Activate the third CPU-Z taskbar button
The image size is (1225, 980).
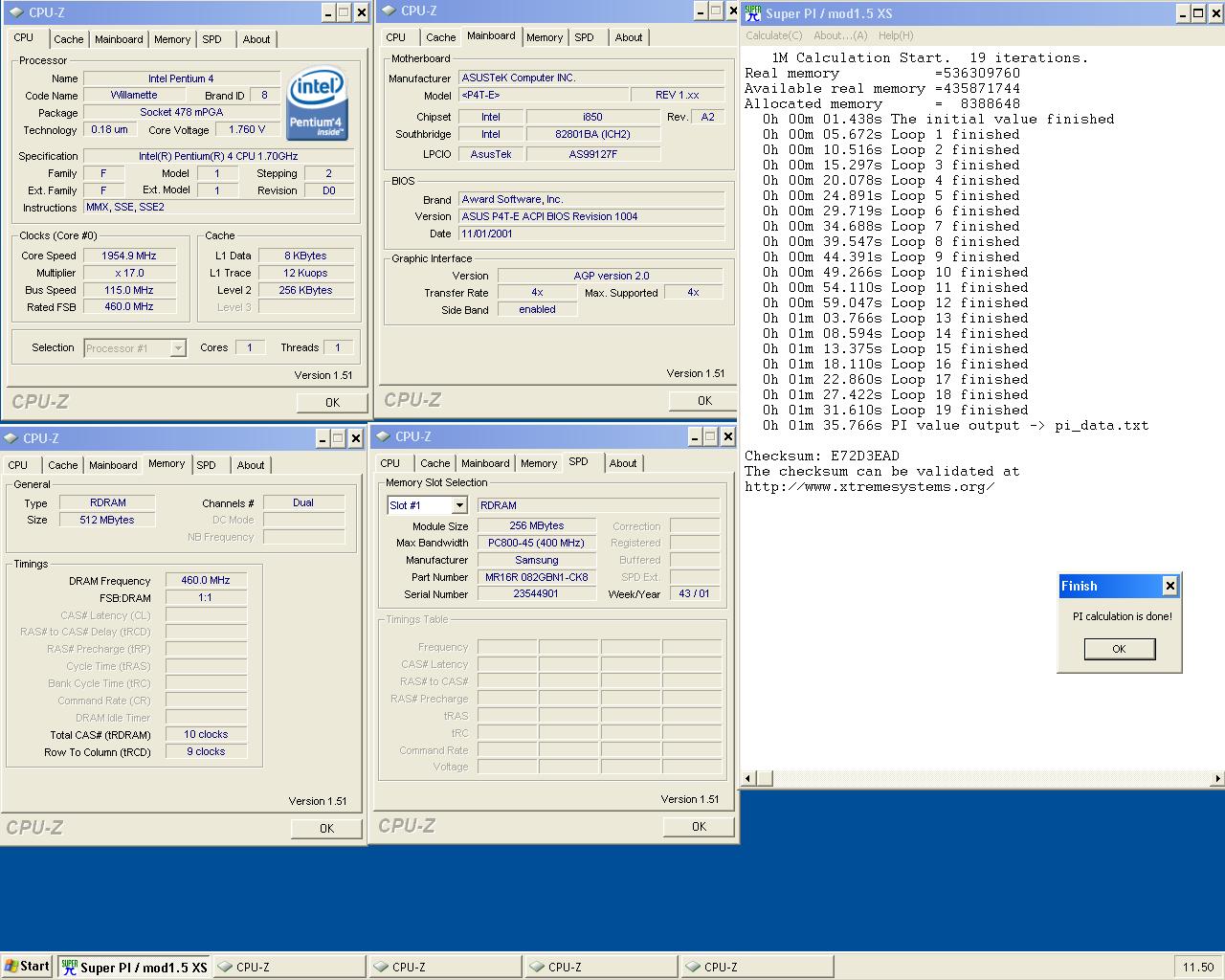[x=601, y=967]
